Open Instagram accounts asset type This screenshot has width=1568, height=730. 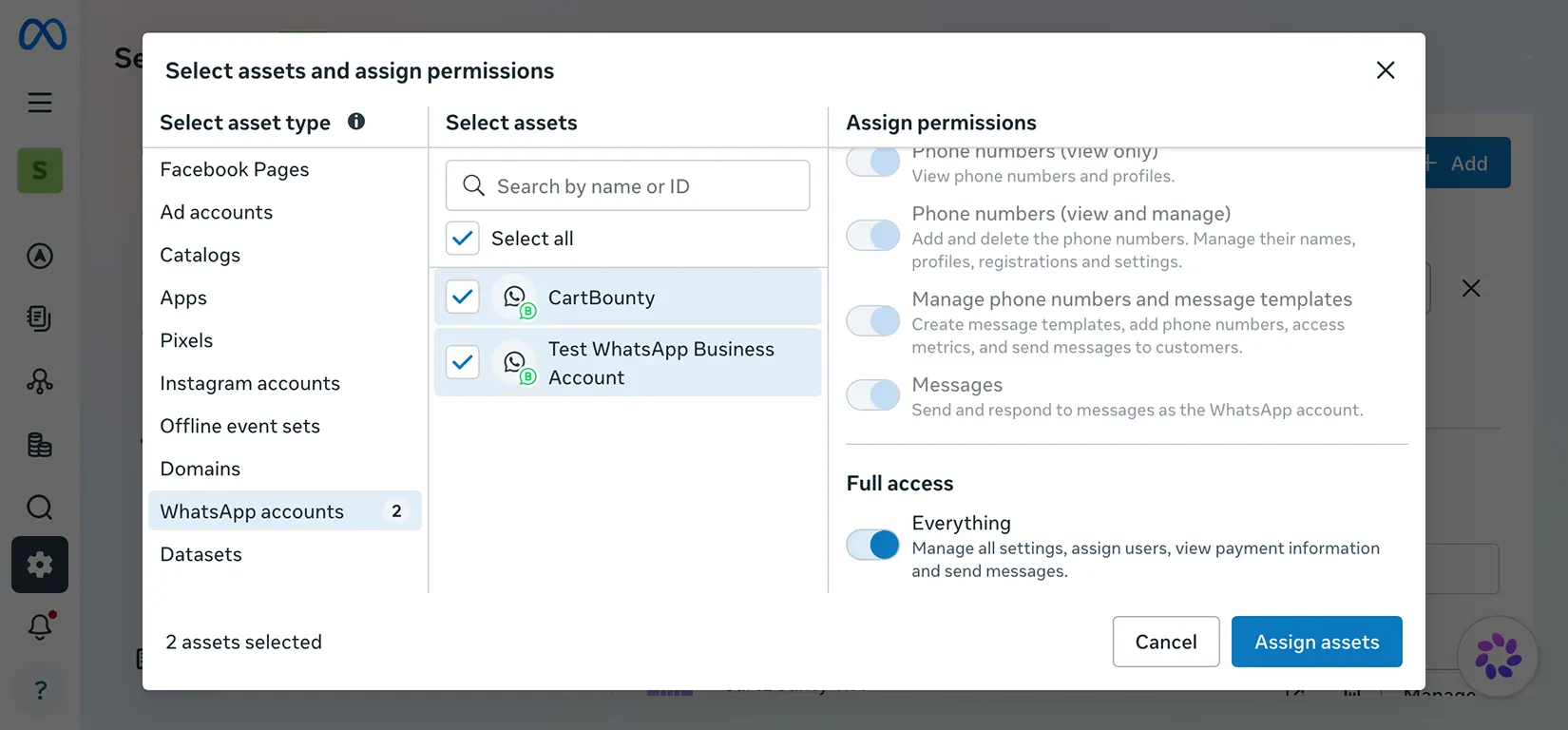point(285,383)
